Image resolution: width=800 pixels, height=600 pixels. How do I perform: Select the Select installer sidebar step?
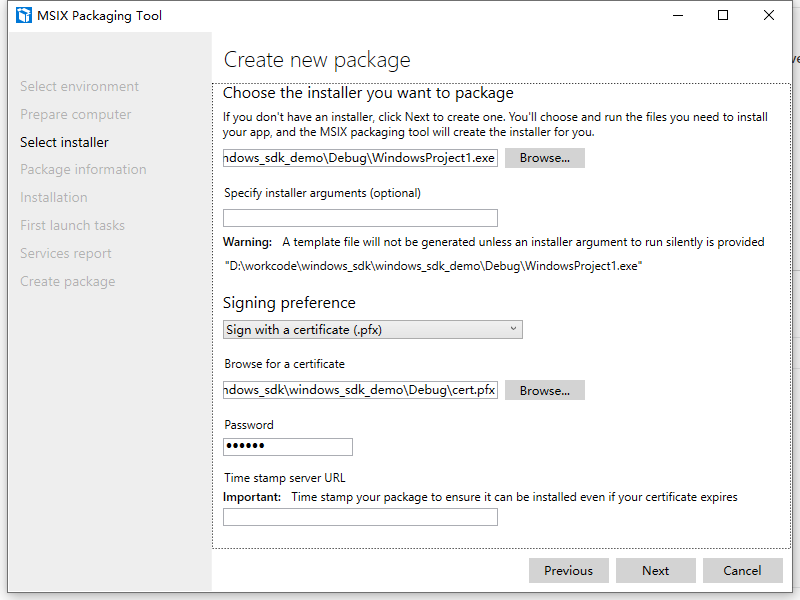pyautogui.click(x=64, y=142)
